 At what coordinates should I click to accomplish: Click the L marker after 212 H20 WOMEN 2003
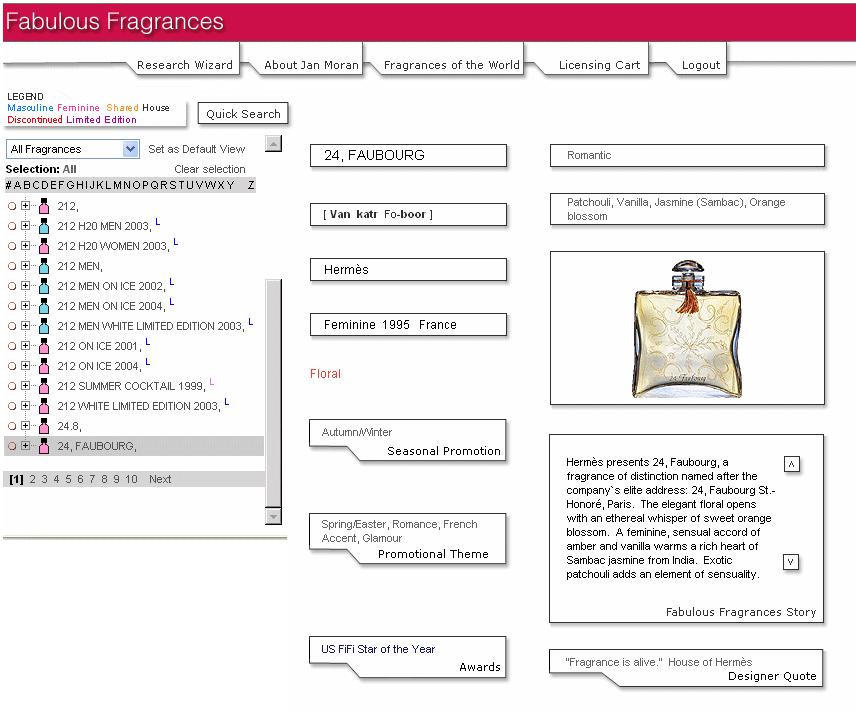pyautogui.click(x=176, y=241)
